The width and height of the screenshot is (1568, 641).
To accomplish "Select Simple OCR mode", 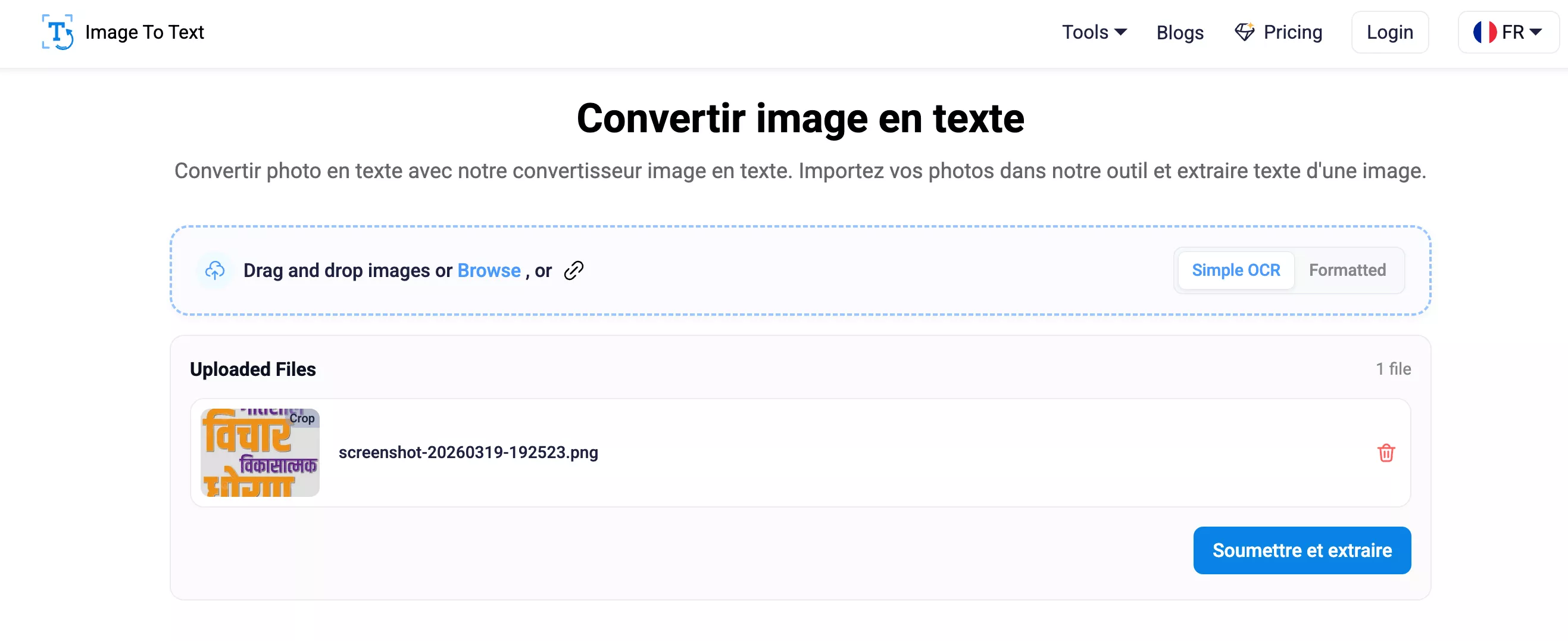I will (1235, 270).
